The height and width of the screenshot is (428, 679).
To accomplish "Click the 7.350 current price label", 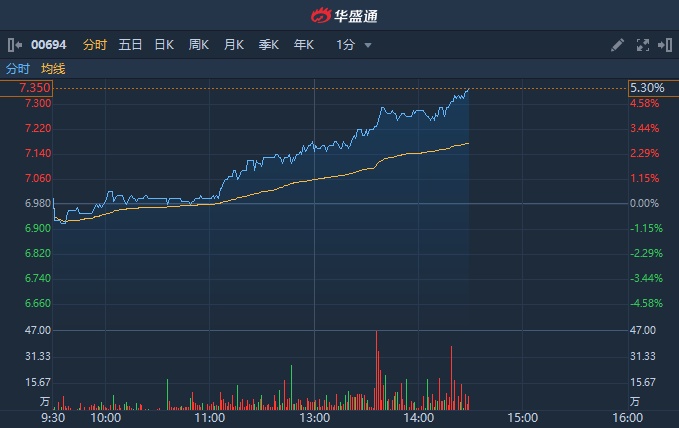I will (36, 89).
